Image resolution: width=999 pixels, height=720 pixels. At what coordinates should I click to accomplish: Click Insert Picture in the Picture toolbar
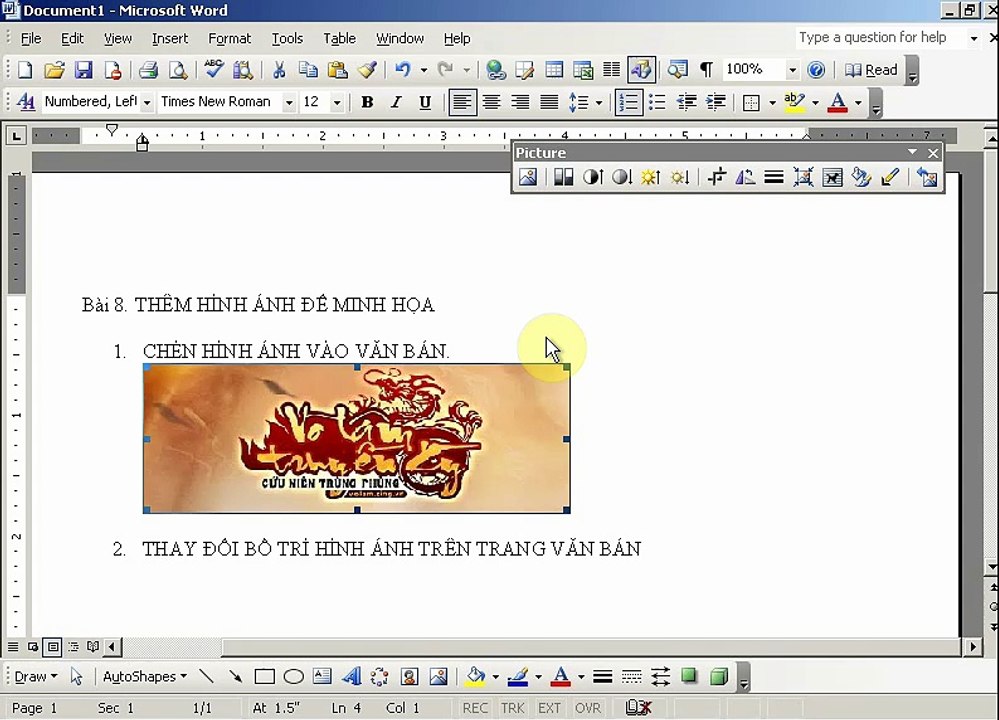point(528,177)
